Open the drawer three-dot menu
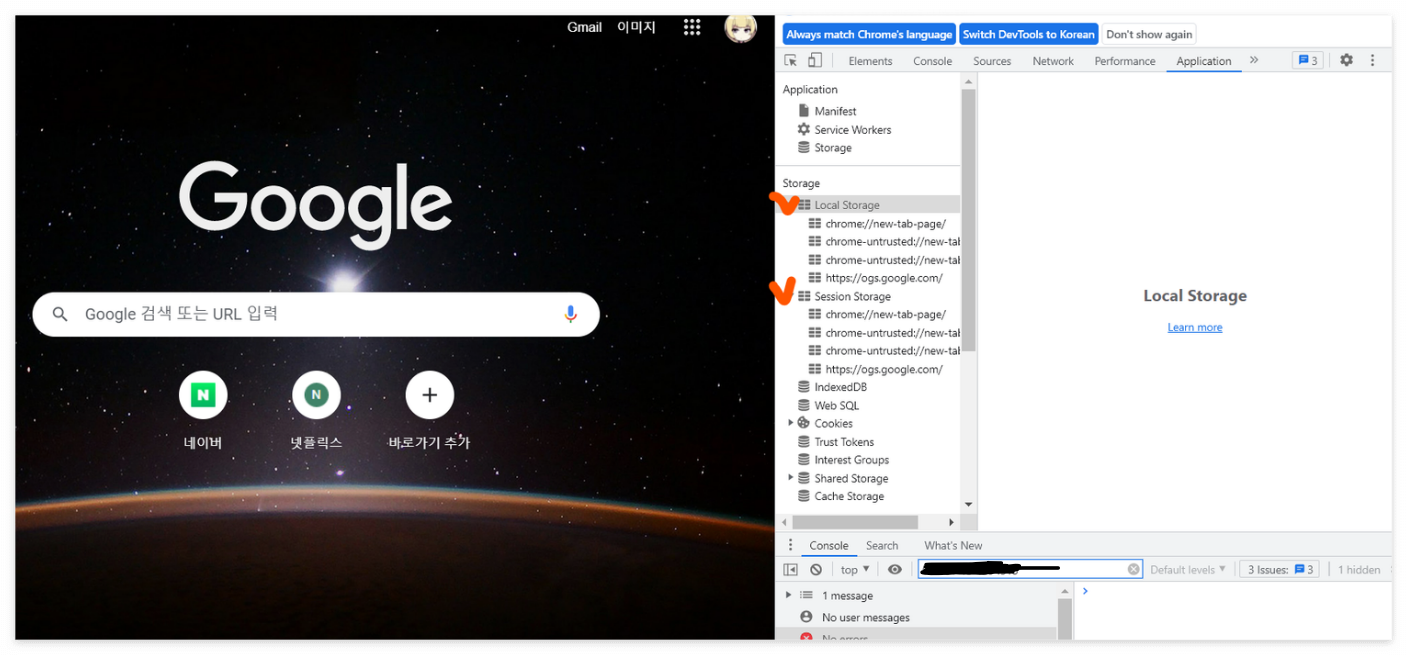Viewport: 1407px width, 655px height. pos(790,545)
